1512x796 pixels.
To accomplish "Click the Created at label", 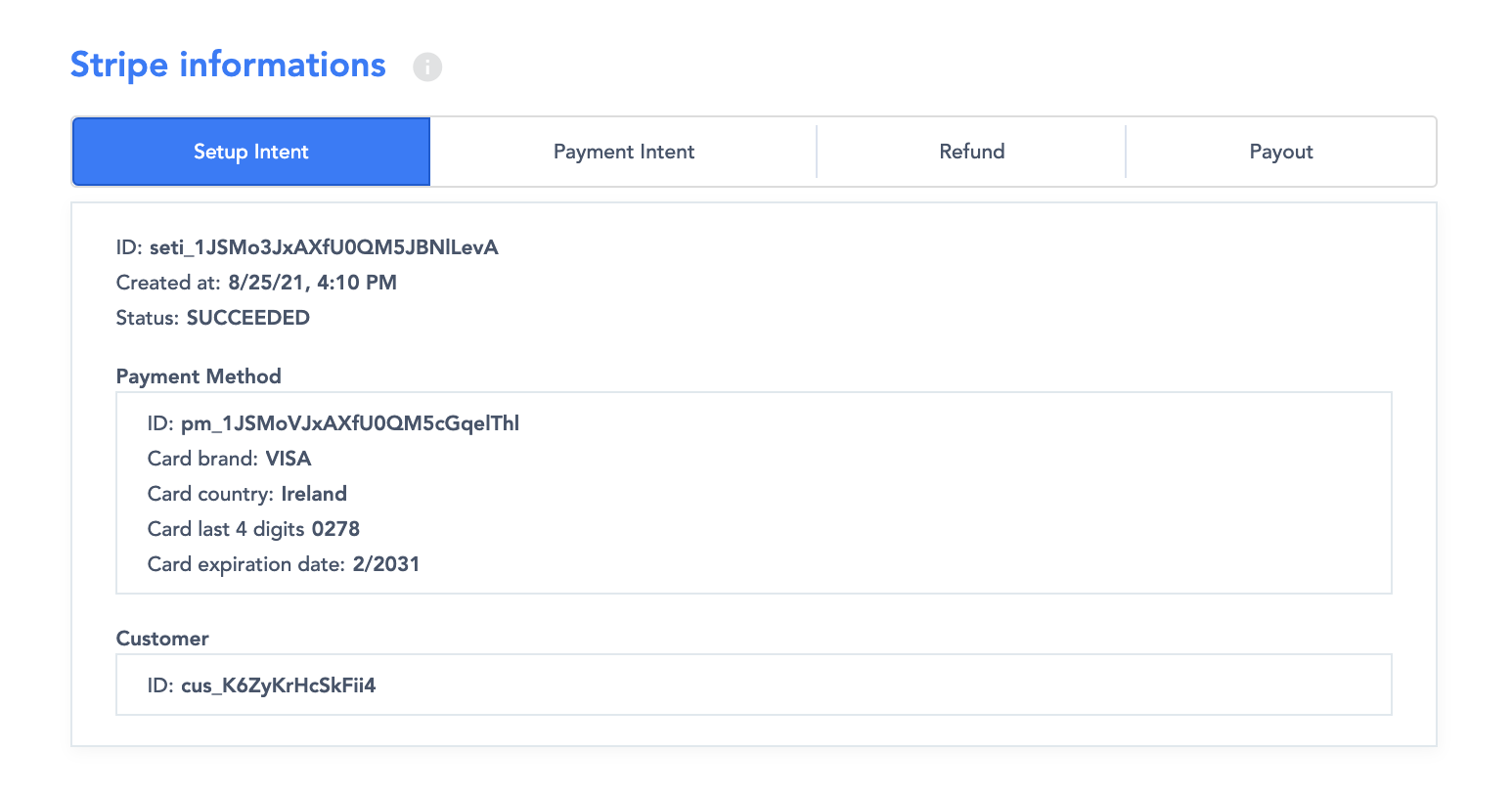I will click(168, 283).
